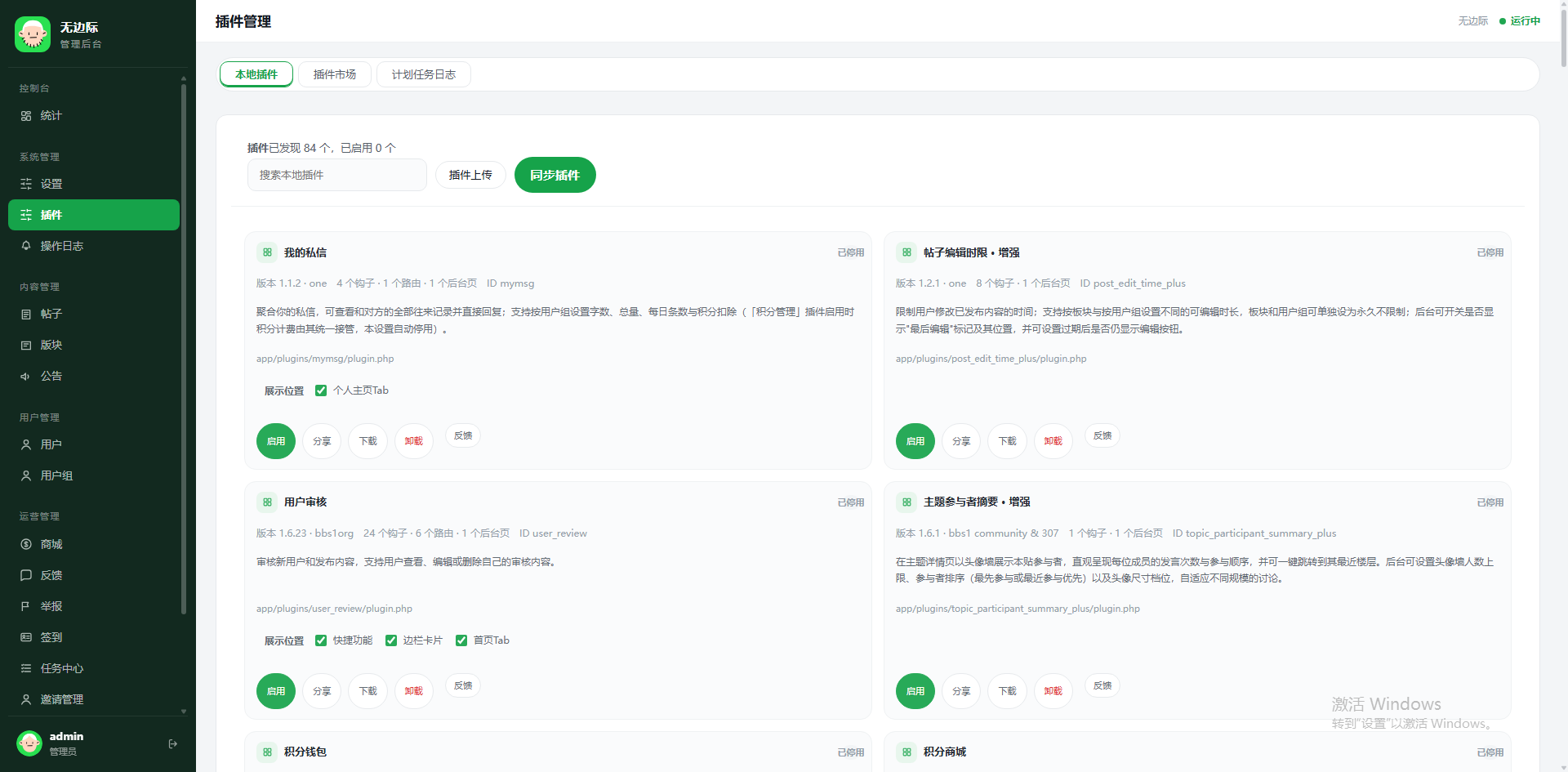Click the sidebar scrollbar down arrow
The image size is (1568, 772).
pyautogui.click(x=184, y=712)
